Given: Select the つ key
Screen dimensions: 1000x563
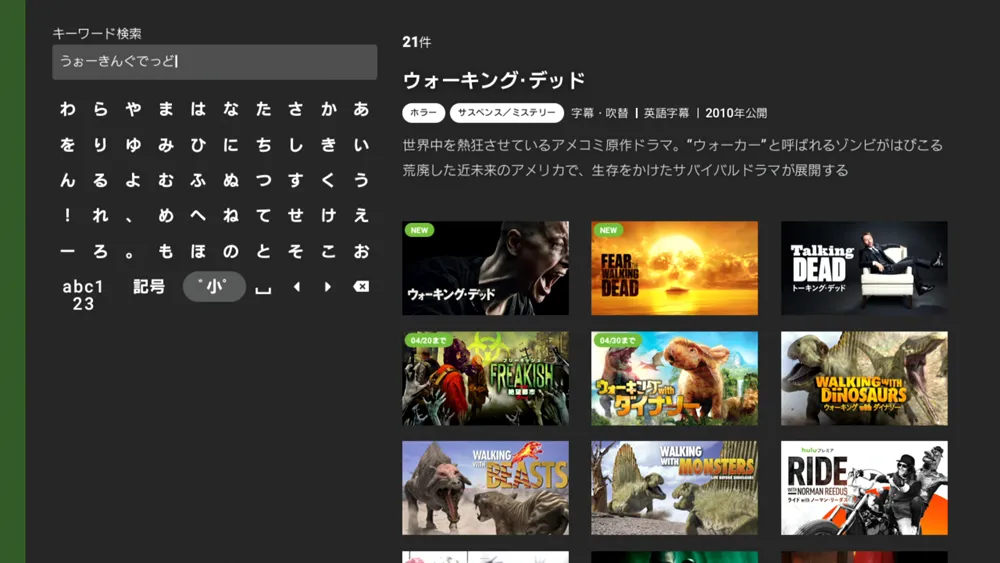Looking at the screenshot, I should coord(263,180).
